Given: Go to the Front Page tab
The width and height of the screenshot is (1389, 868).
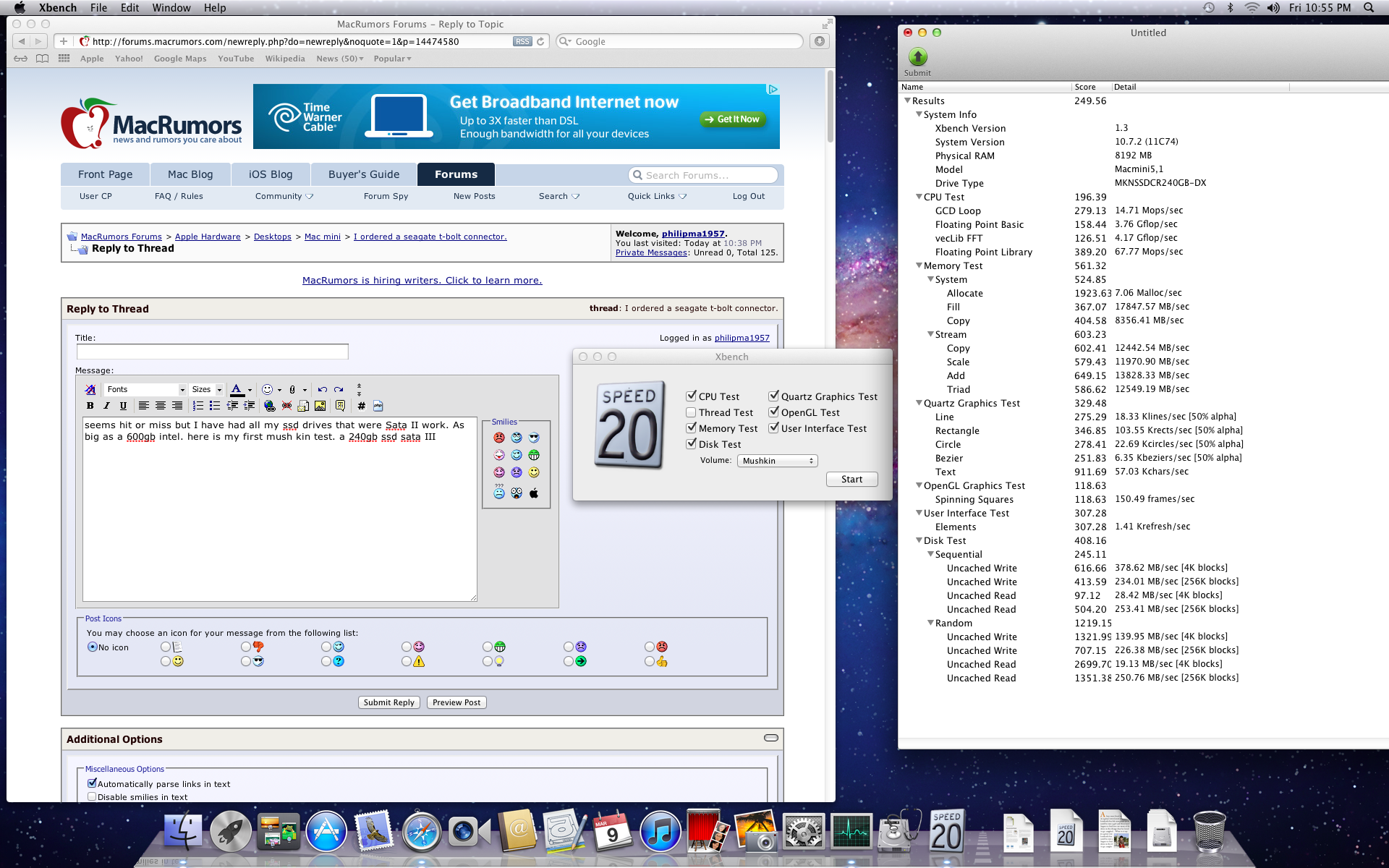Looking at the screenshot, I should (106, 174).
